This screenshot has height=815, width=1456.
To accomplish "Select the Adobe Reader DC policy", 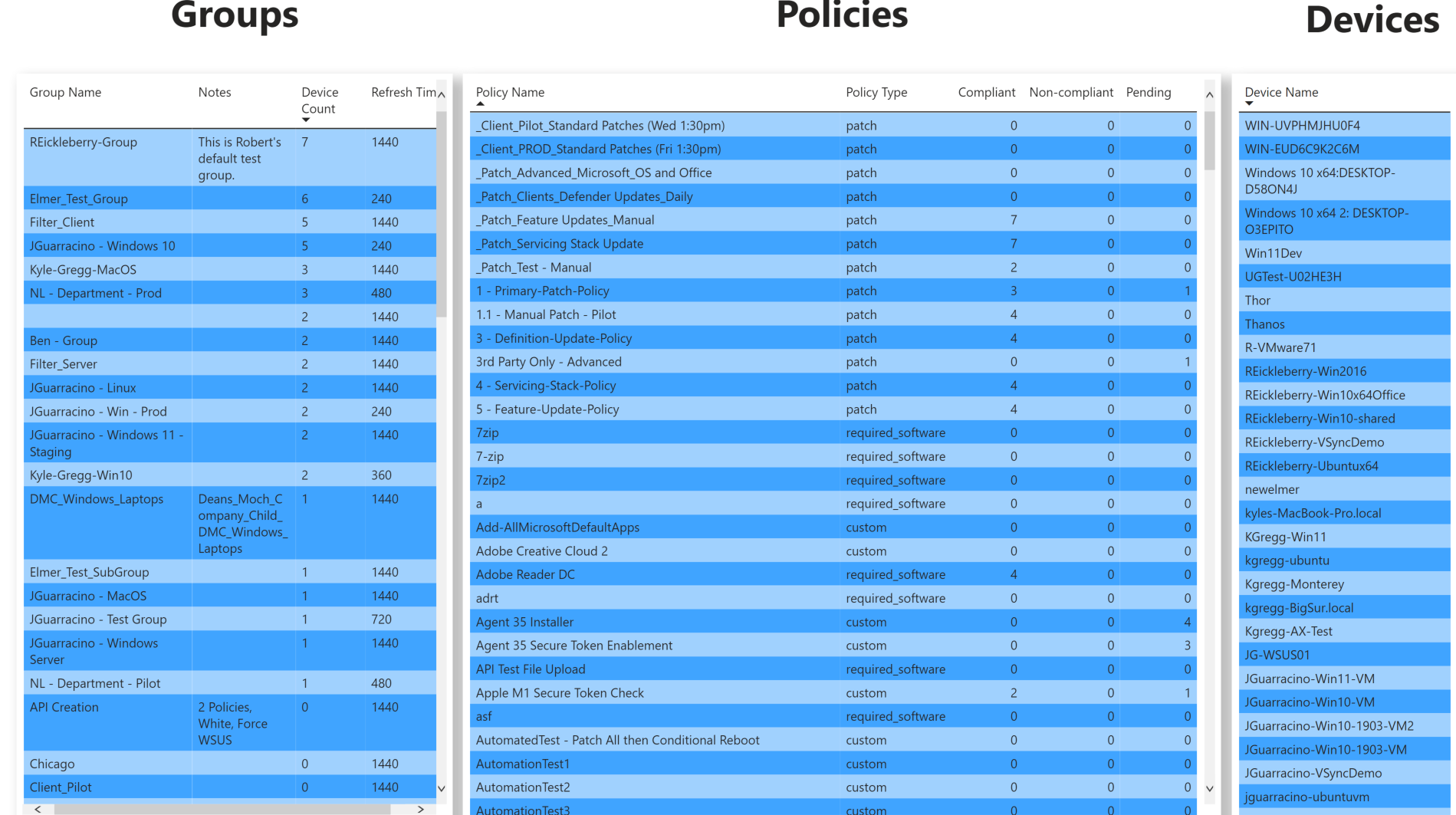I will 652,574.
